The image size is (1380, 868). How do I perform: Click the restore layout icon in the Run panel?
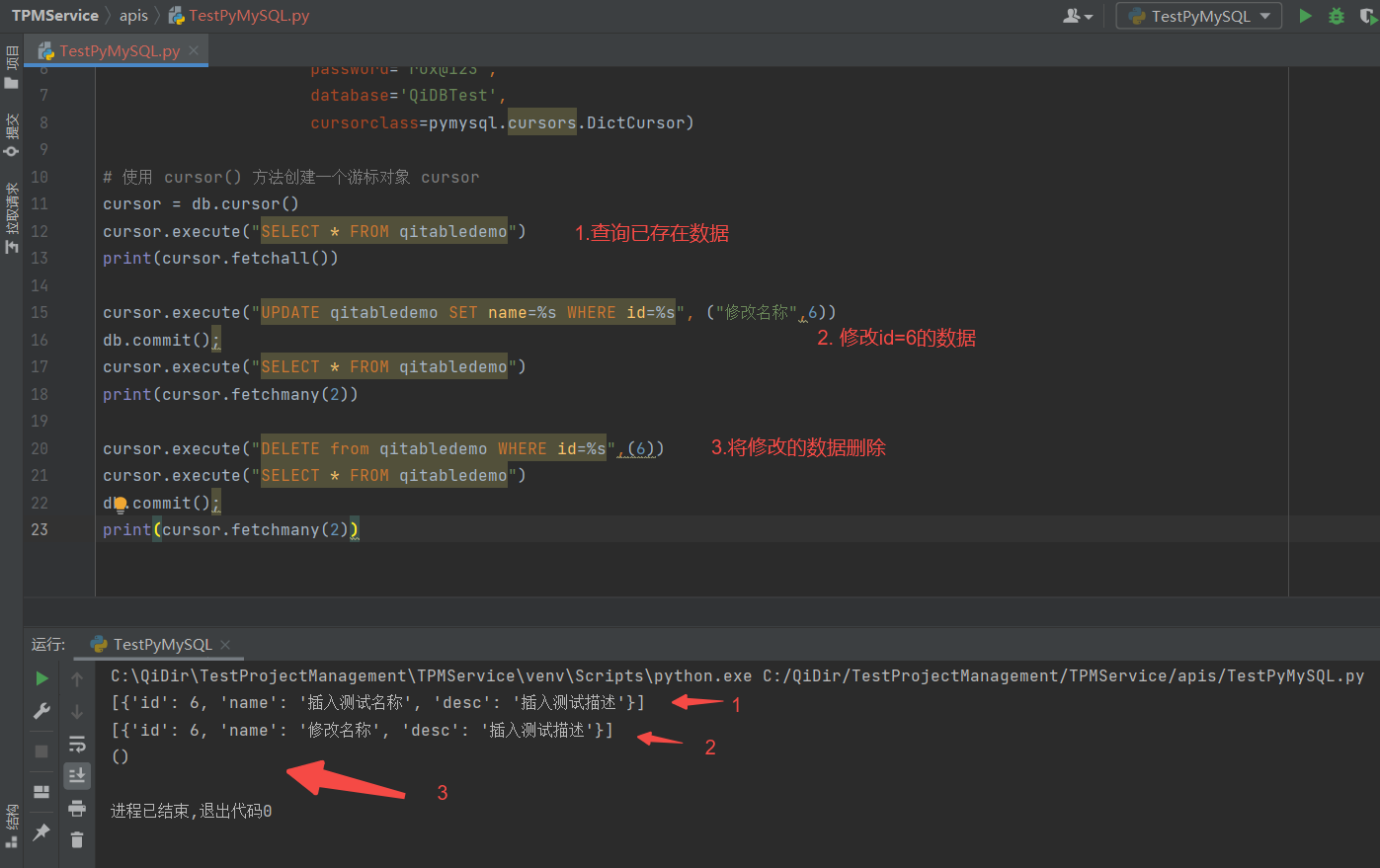coord(41,792)
